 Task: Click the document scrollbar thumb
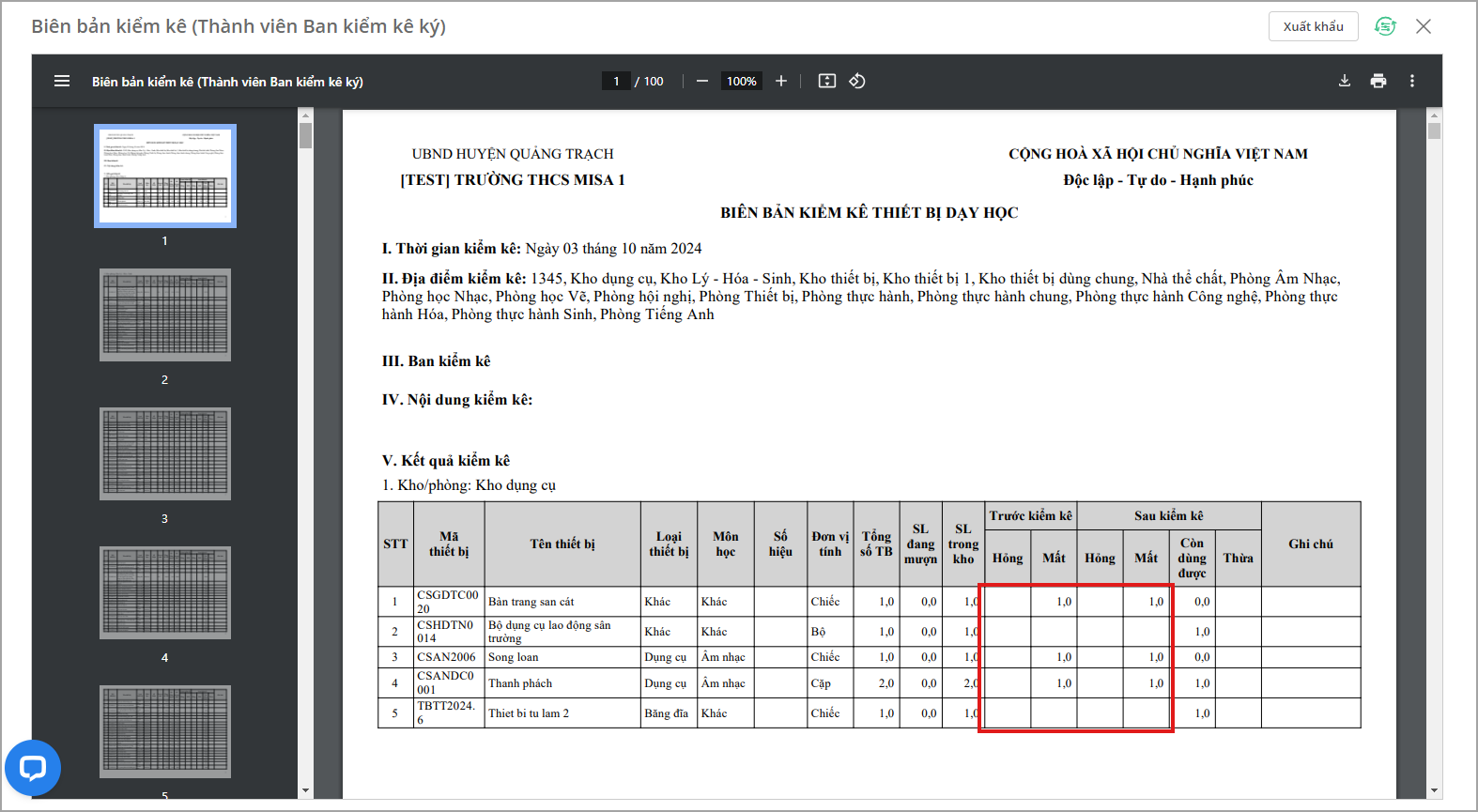point(1434,130)
